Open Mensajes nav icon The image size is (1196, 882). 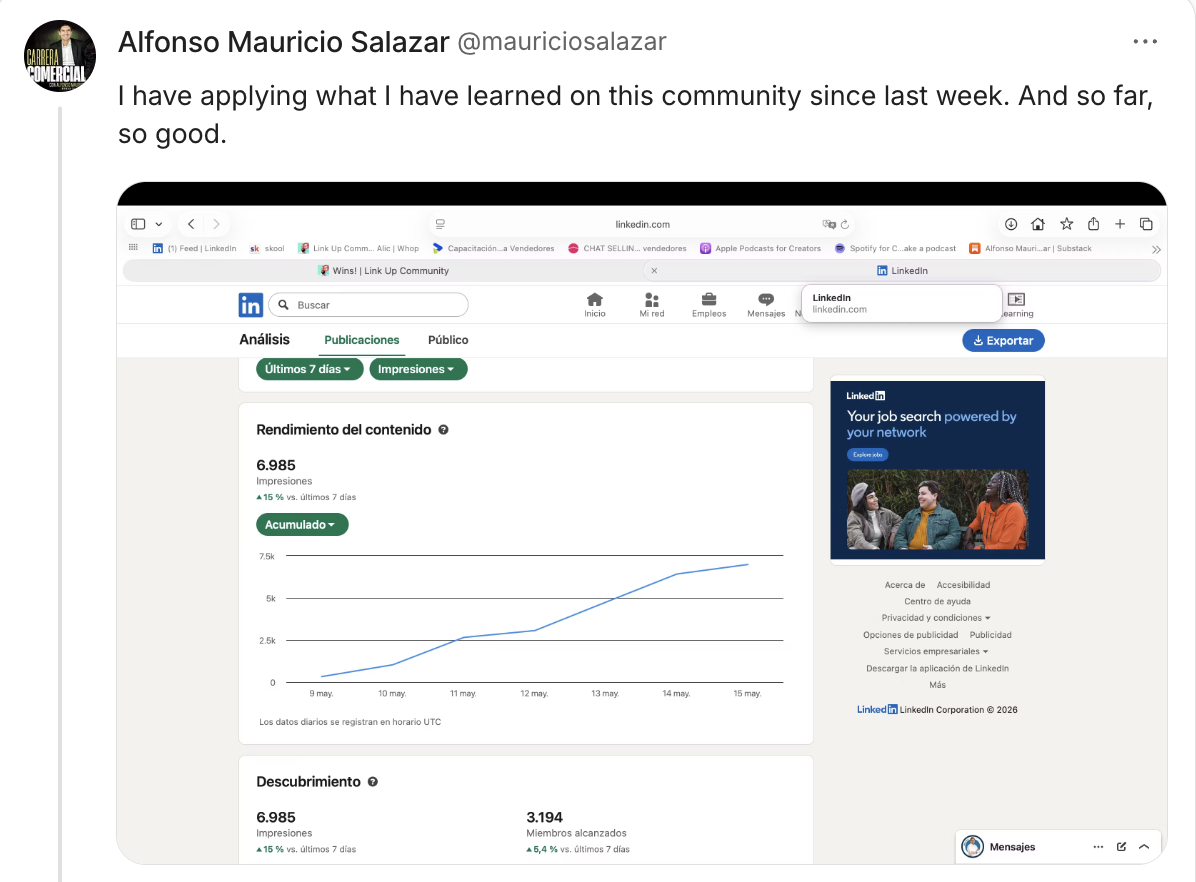766,304
